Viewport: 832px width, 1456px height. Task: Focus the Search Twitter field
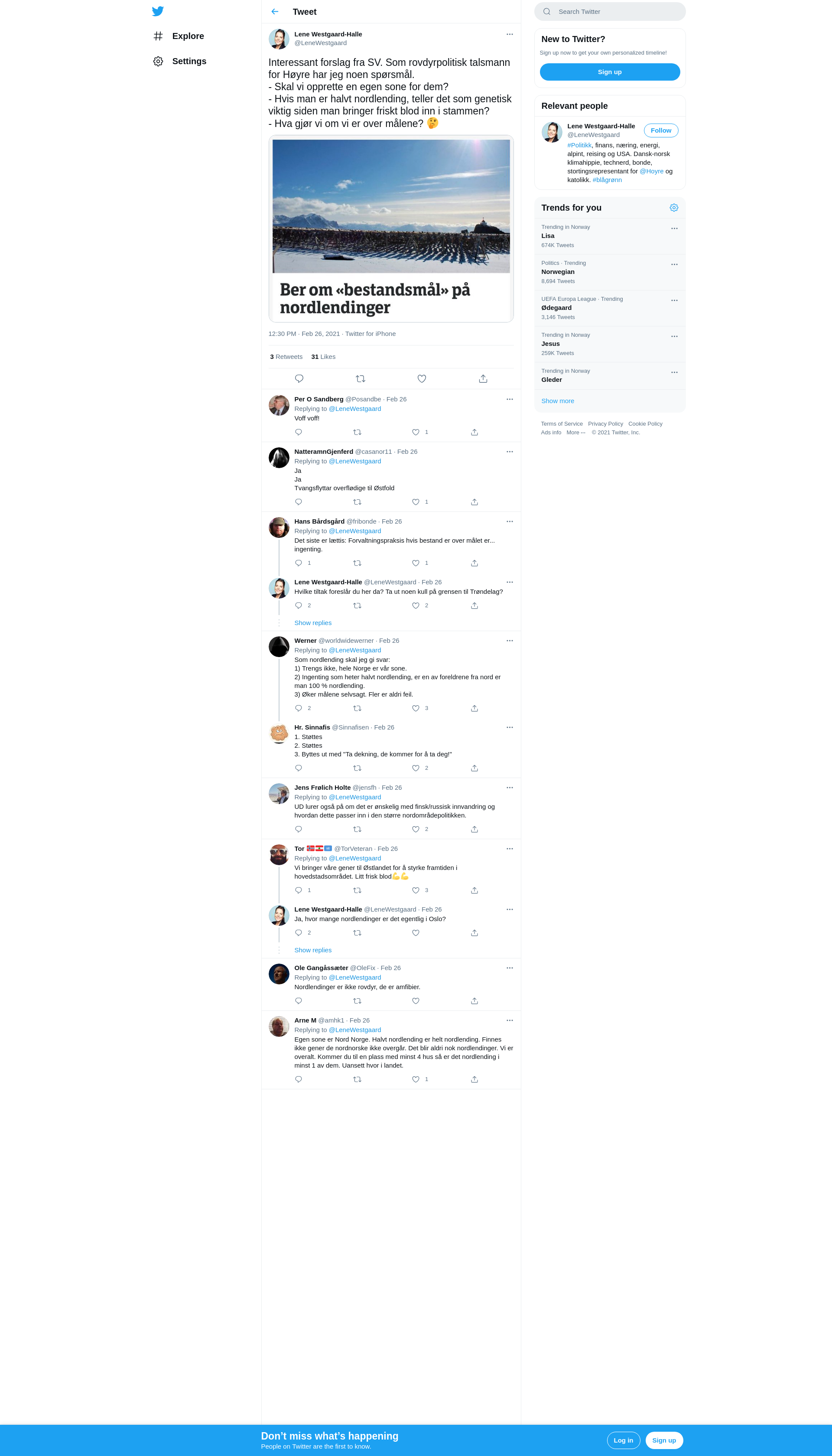pos(610,11)
